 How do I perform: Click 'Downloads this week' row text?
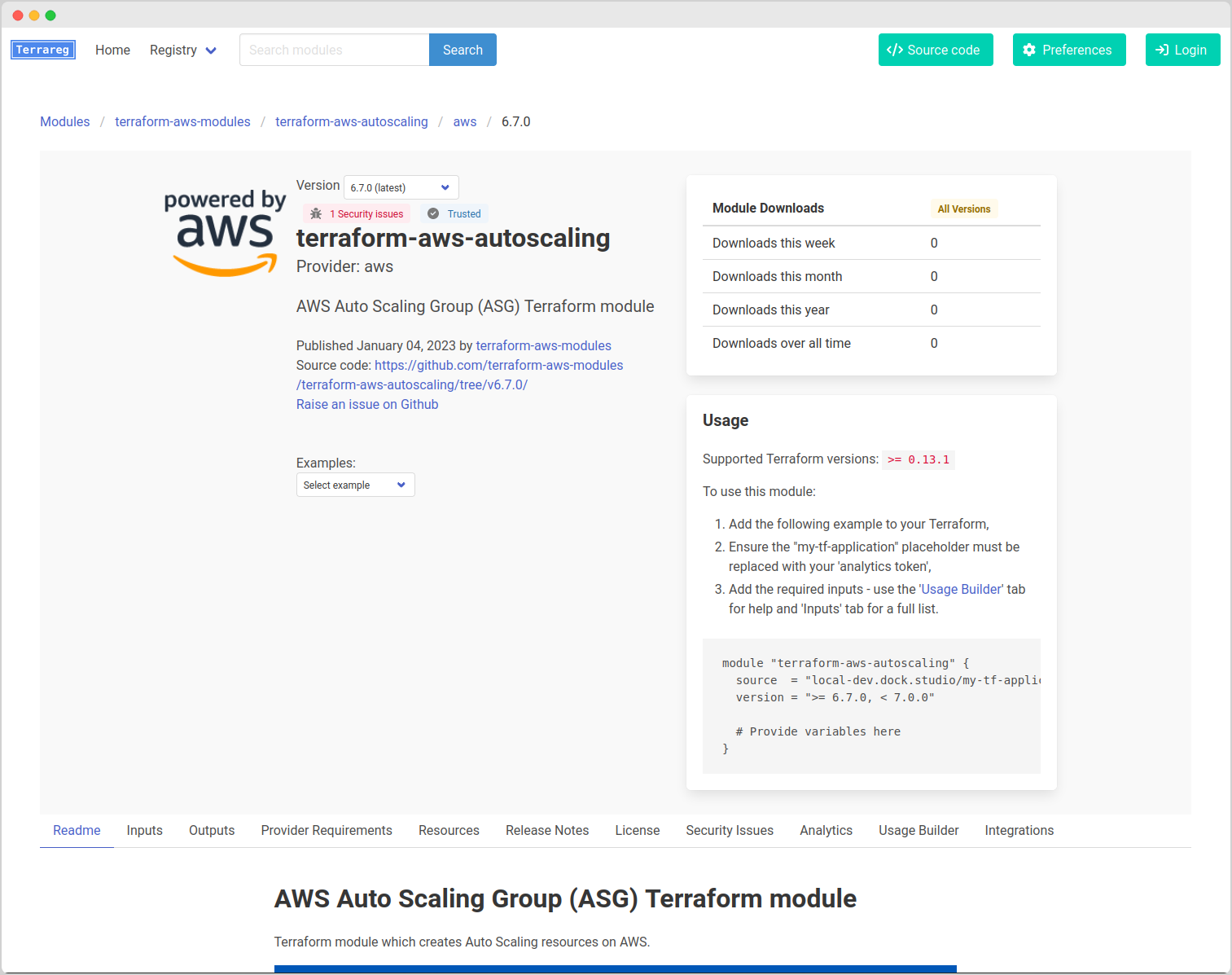[x=774, y=243]
